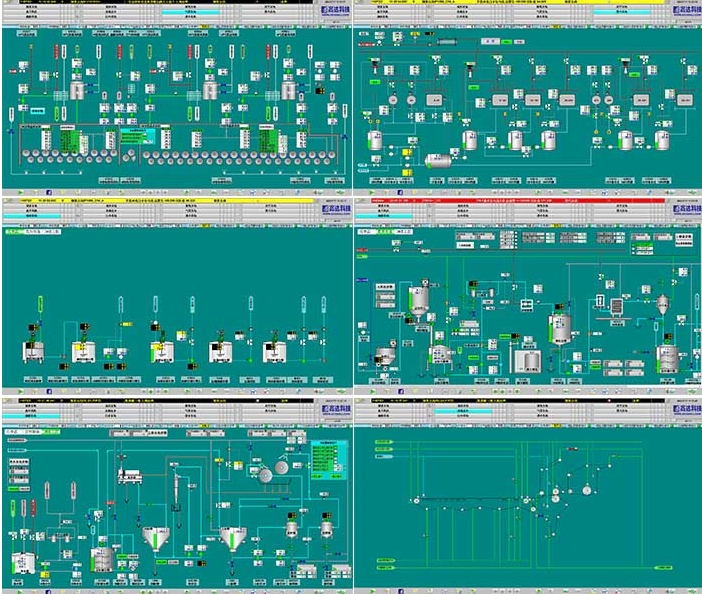Click middle silver vessel above the round cleaners
This screenshot has height=594, width=702.
point(210,90)
